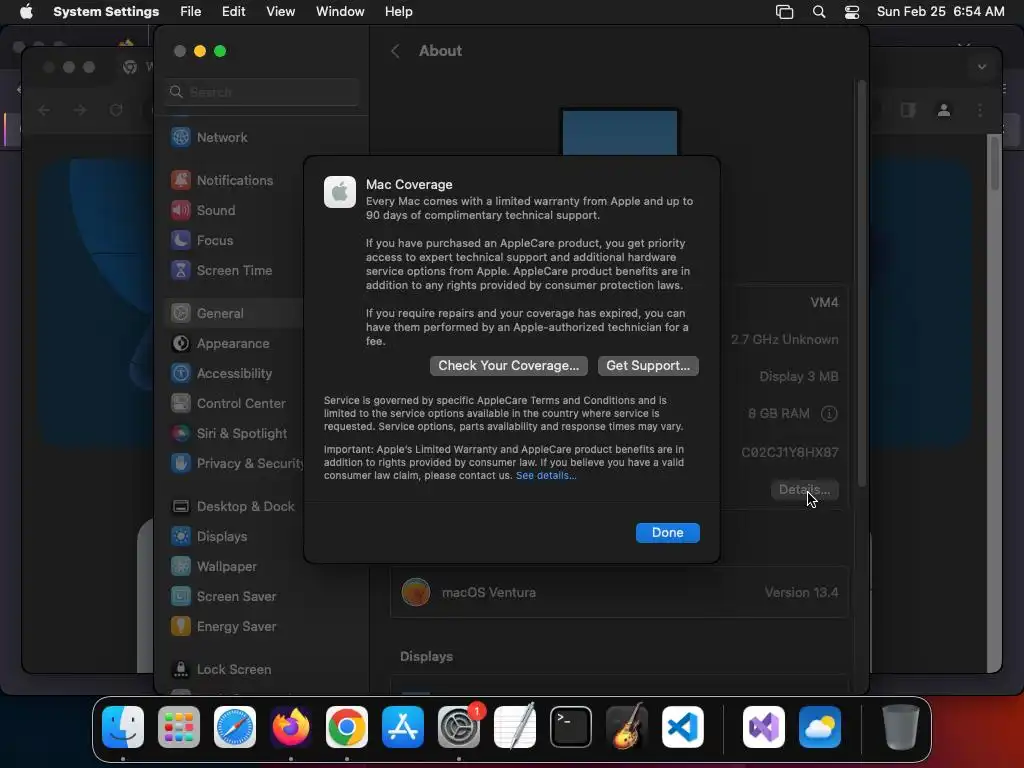Open TextEdit in the Dock
The width and height of the screenshot is (1024, 768).
515,727
